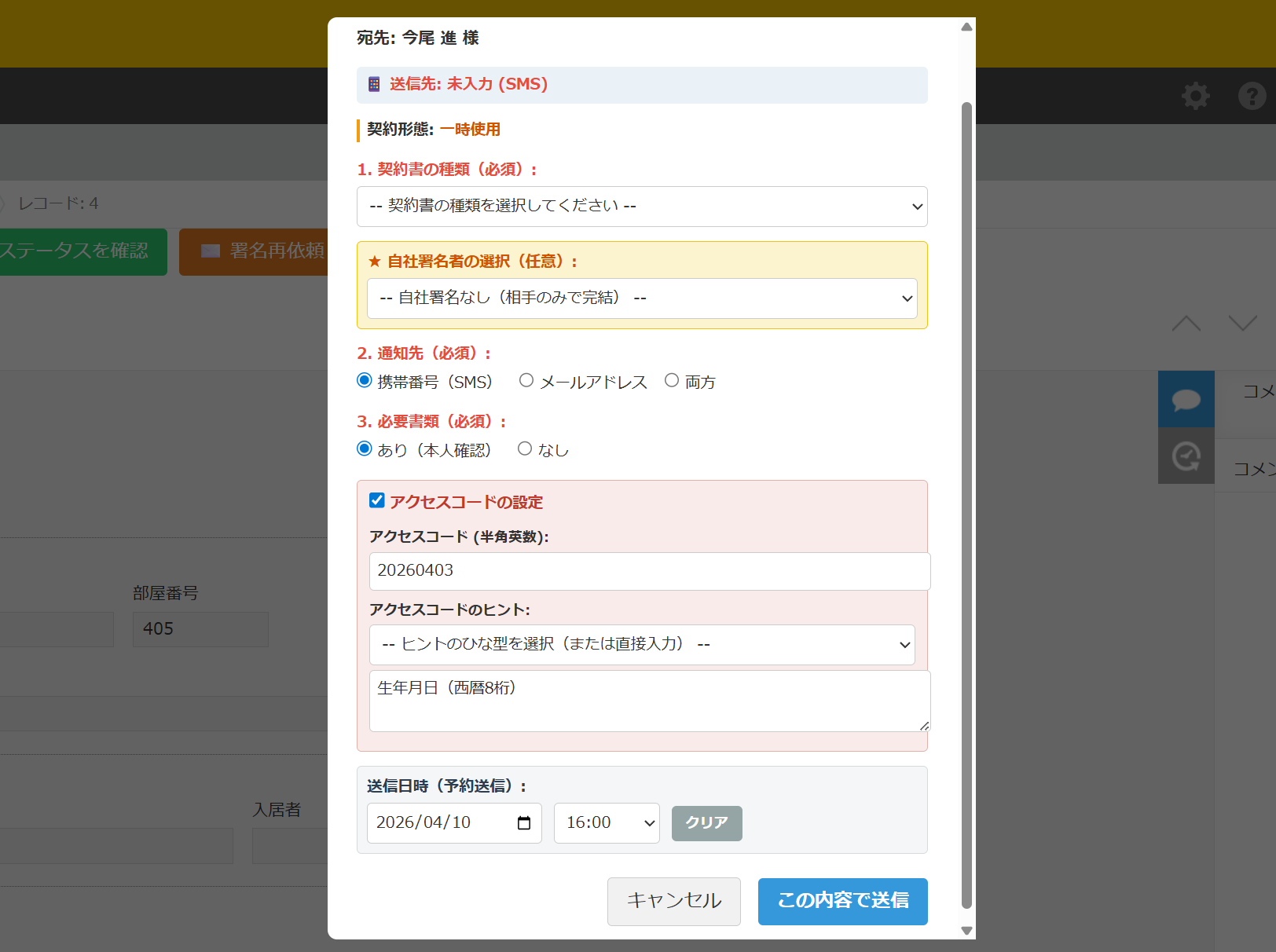The height and width of the screenshot is (952, 1276).
Task: Click the access code input field
Action: [x=649, y=571]
